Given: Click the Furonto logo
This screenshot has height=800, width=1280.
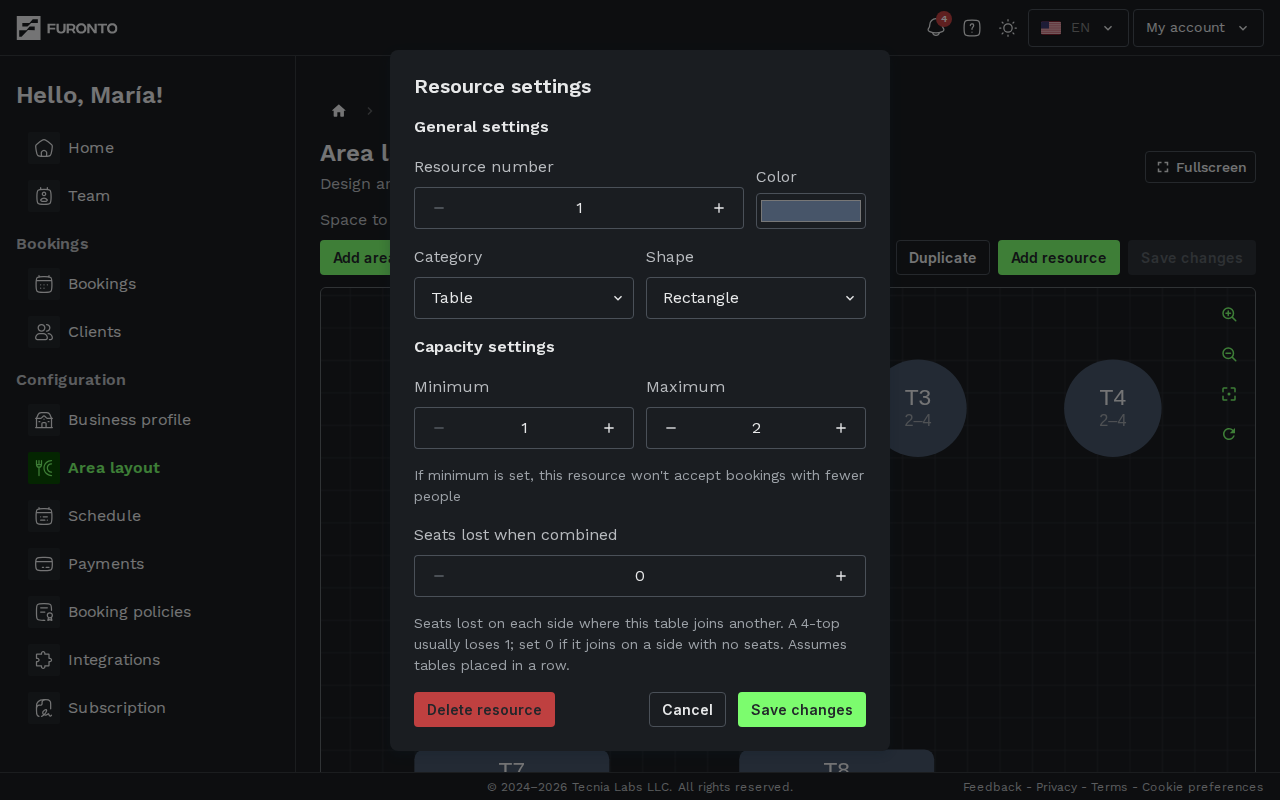Looking at the screenshot, I should coord(67,28).
